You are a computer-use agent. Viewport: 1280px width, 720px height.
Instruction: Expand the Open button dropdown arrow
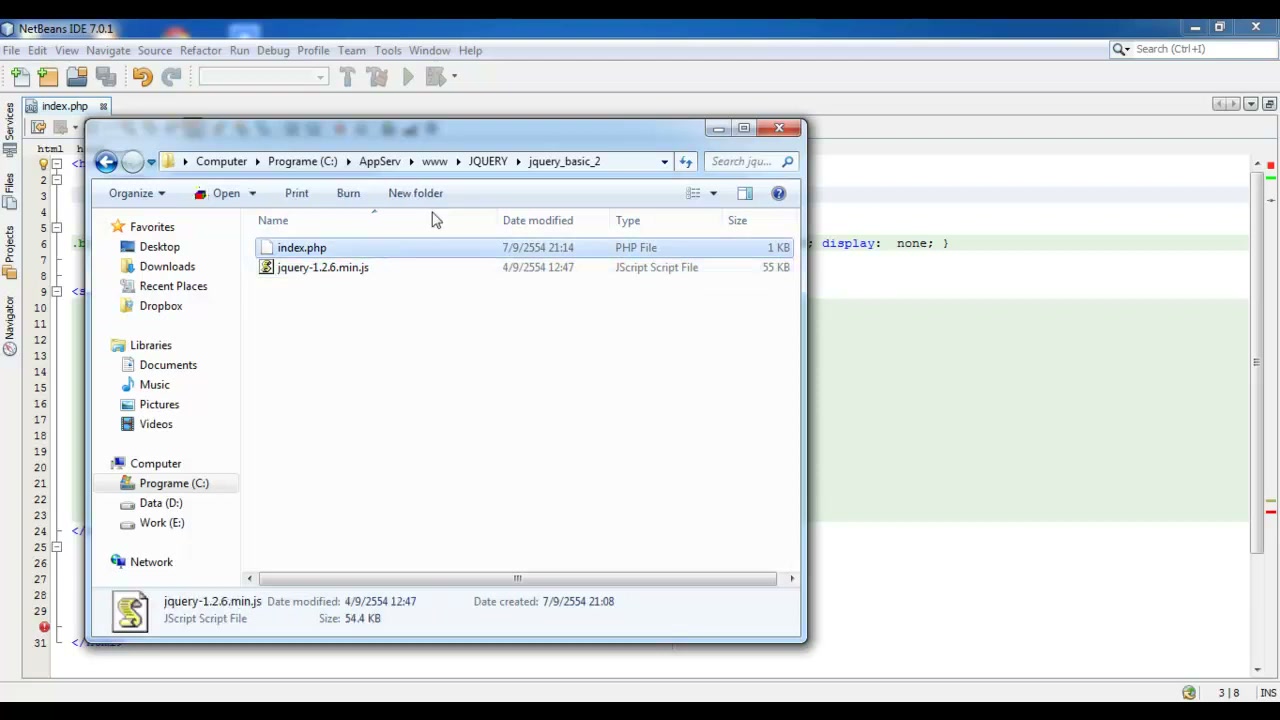252,193
